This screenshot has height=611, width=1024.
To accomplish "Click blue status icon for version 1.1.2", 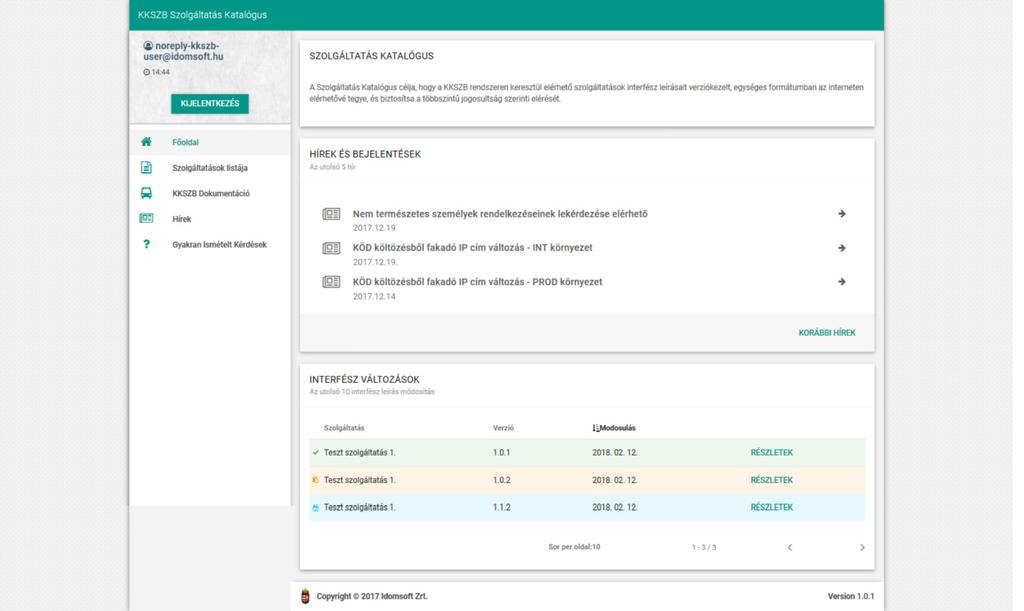I will point(315,507).
